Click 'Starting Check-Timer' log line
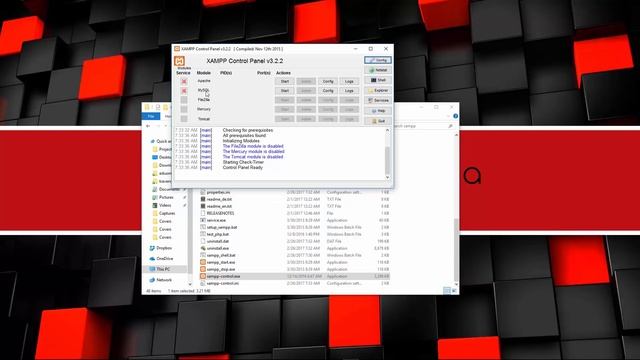Screen dimensions: 640x360 pyautogui.click(x=243, y=162)
